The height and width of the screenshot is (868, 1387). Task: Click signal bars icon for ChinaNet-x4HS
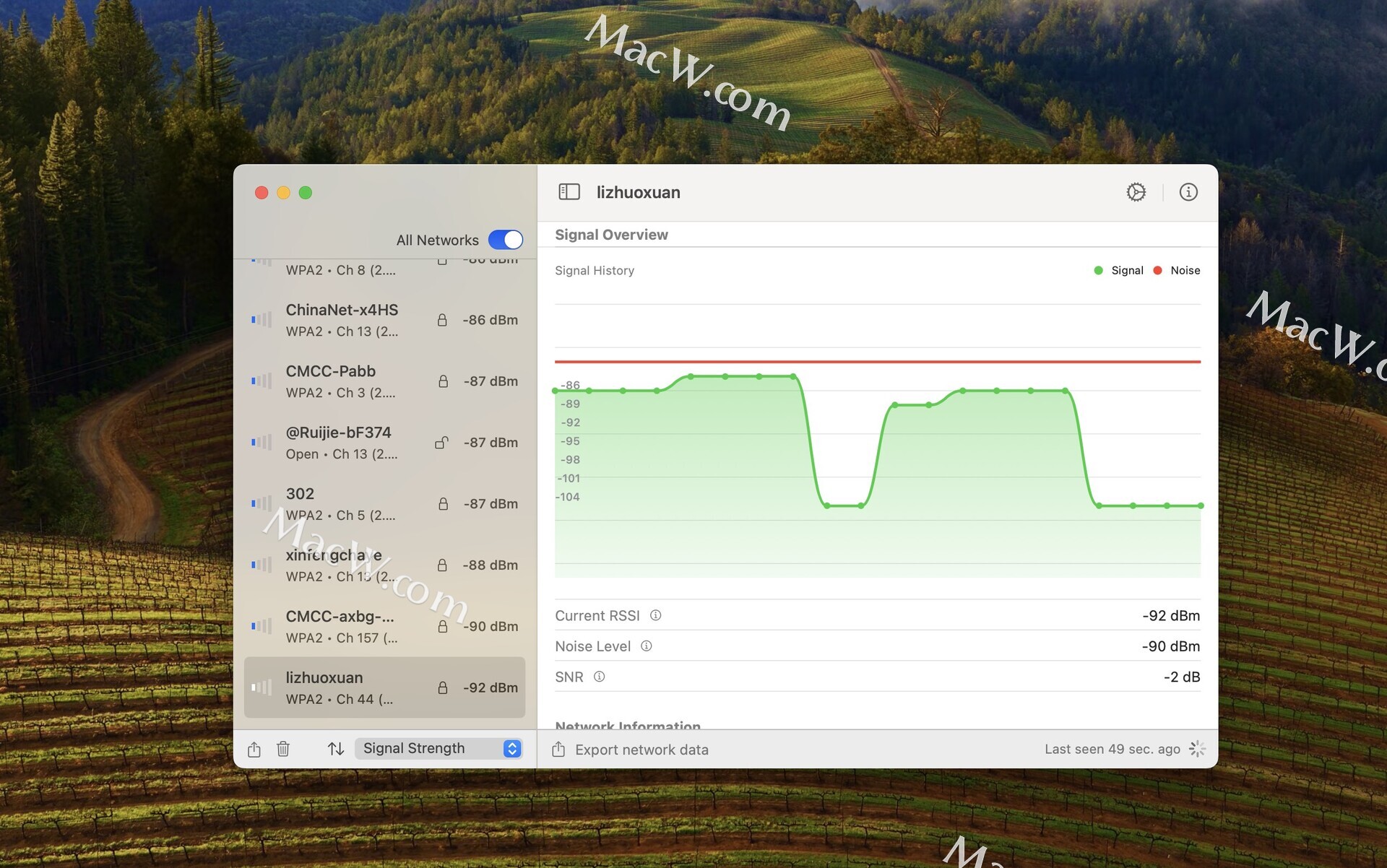click(262, 319)
